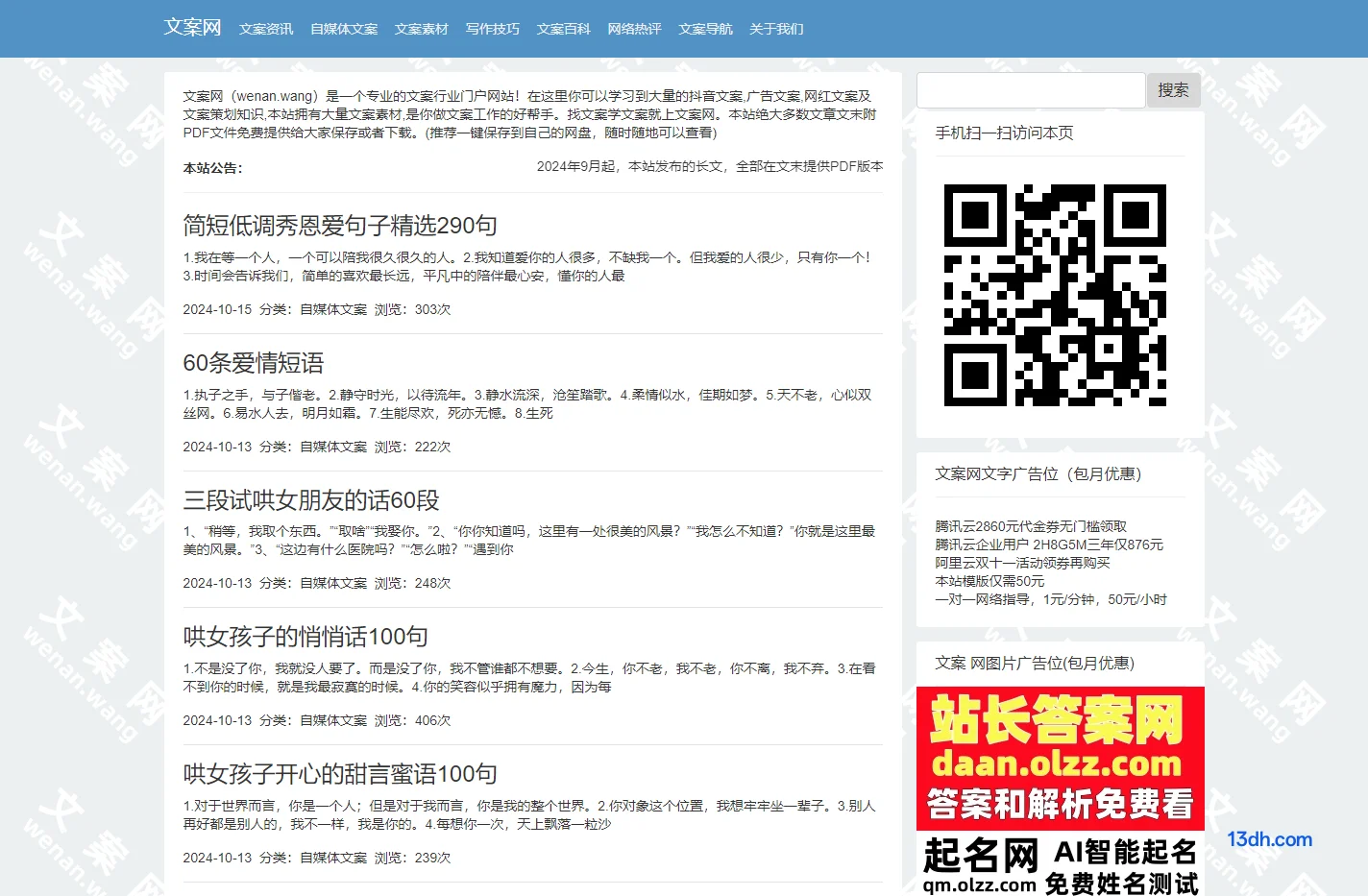
Task: Click the 浏览：239次 view count
Action: tap(412, 858)
